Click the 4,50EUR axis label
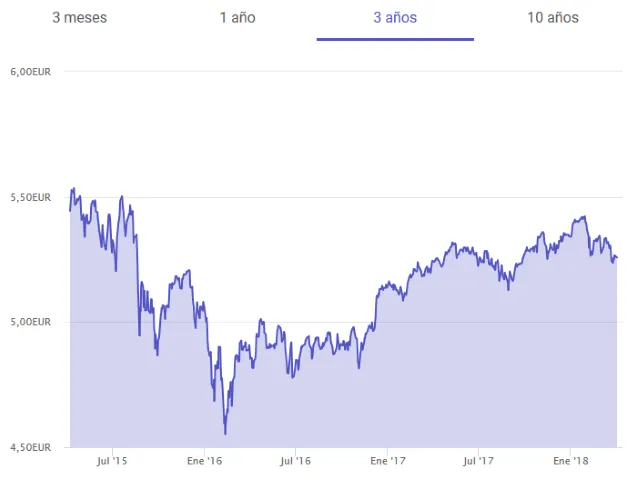Viewport: 639px width, 491px height. click(x=30, y=447)
